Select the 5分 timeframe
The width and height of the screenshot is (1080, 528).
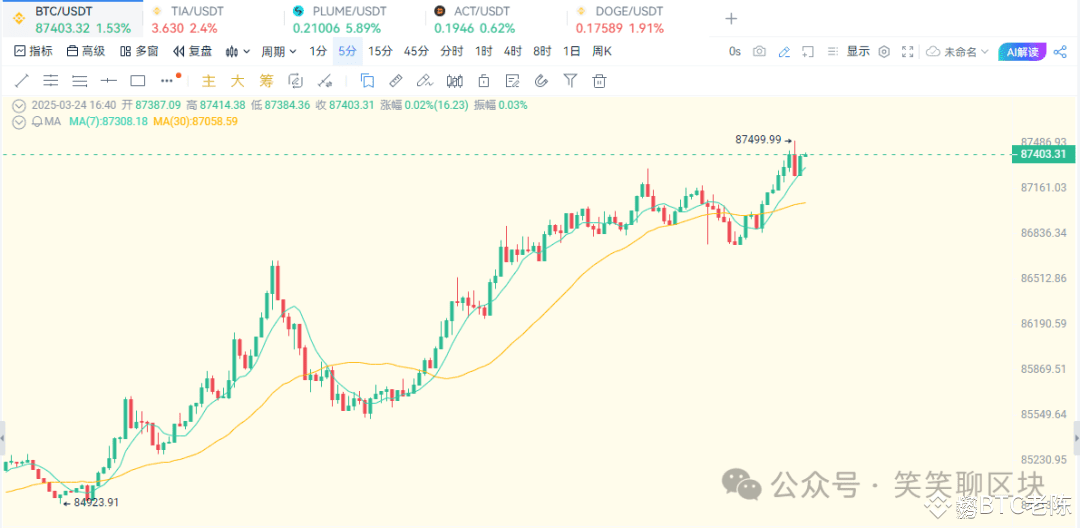[348, 52]
